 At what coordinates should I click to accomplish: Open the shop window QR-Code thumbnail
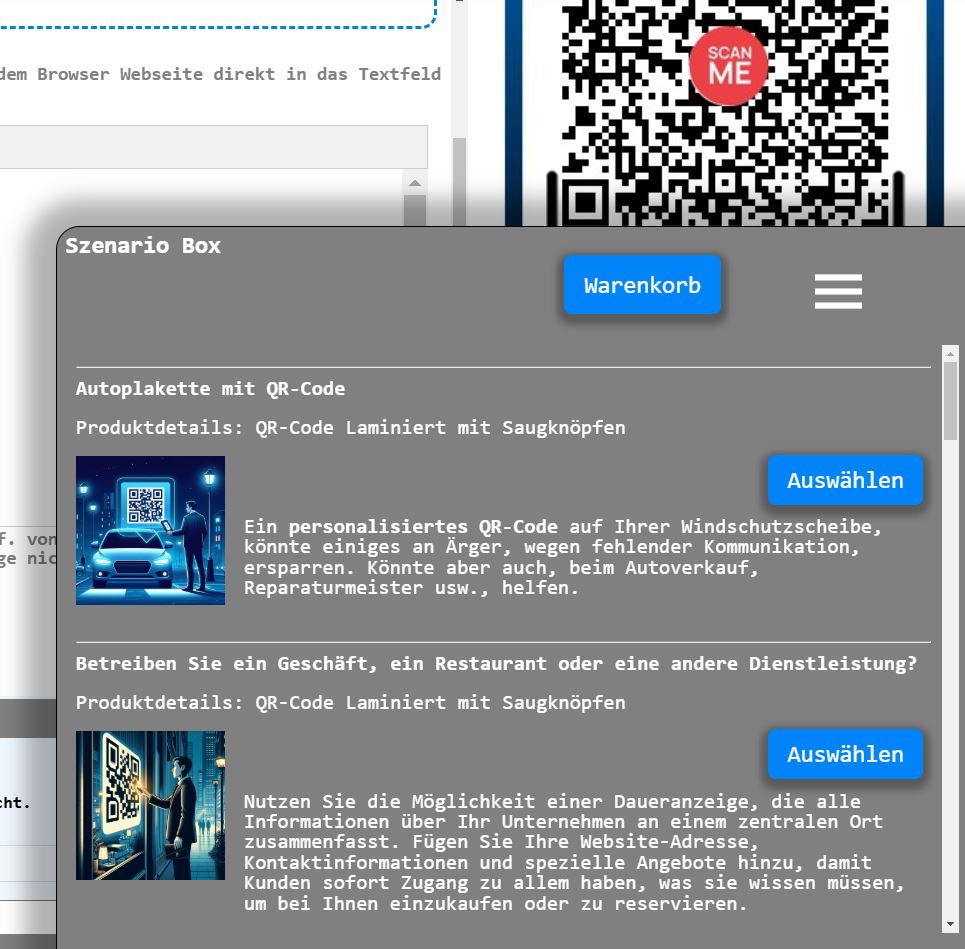[x=150, y=805]
